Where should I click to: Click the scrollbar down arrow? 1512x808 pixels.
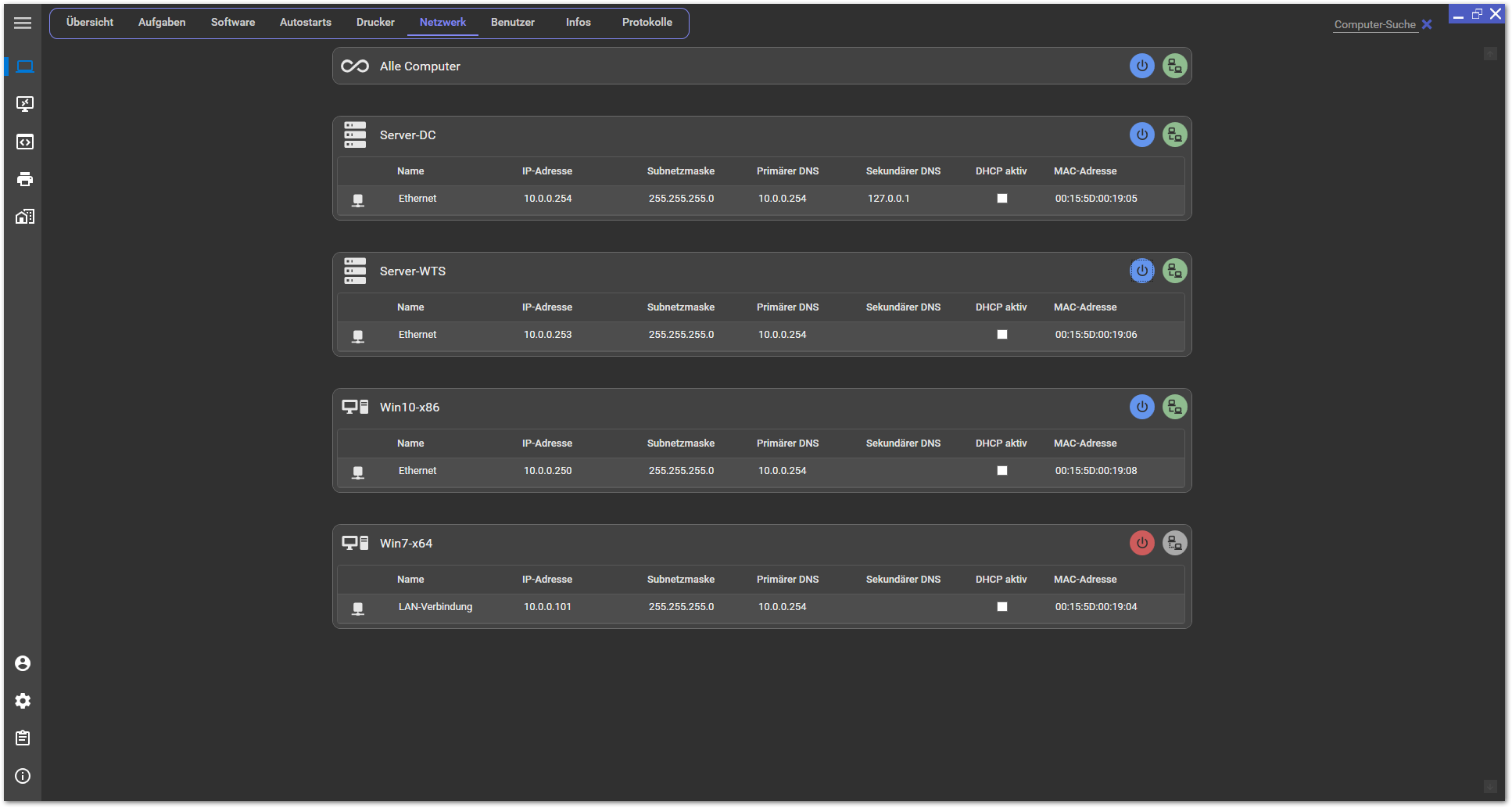point(1490,786)
